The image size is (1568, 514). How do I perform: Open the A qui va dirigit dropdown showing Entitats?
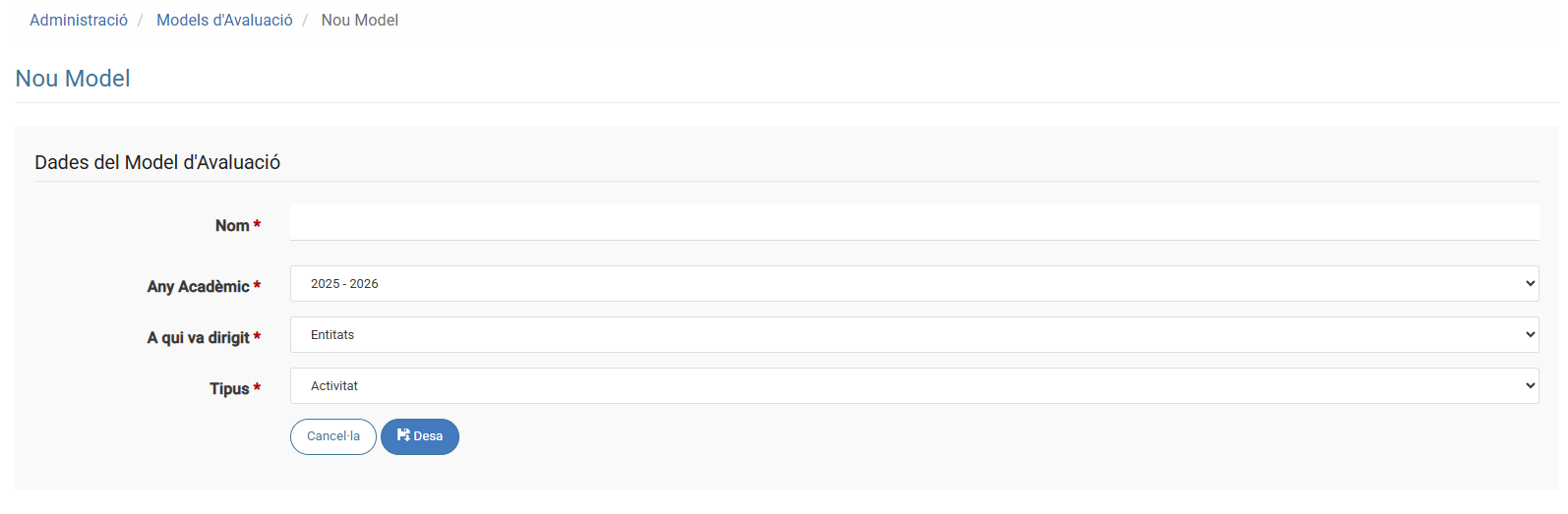(914, 335)
